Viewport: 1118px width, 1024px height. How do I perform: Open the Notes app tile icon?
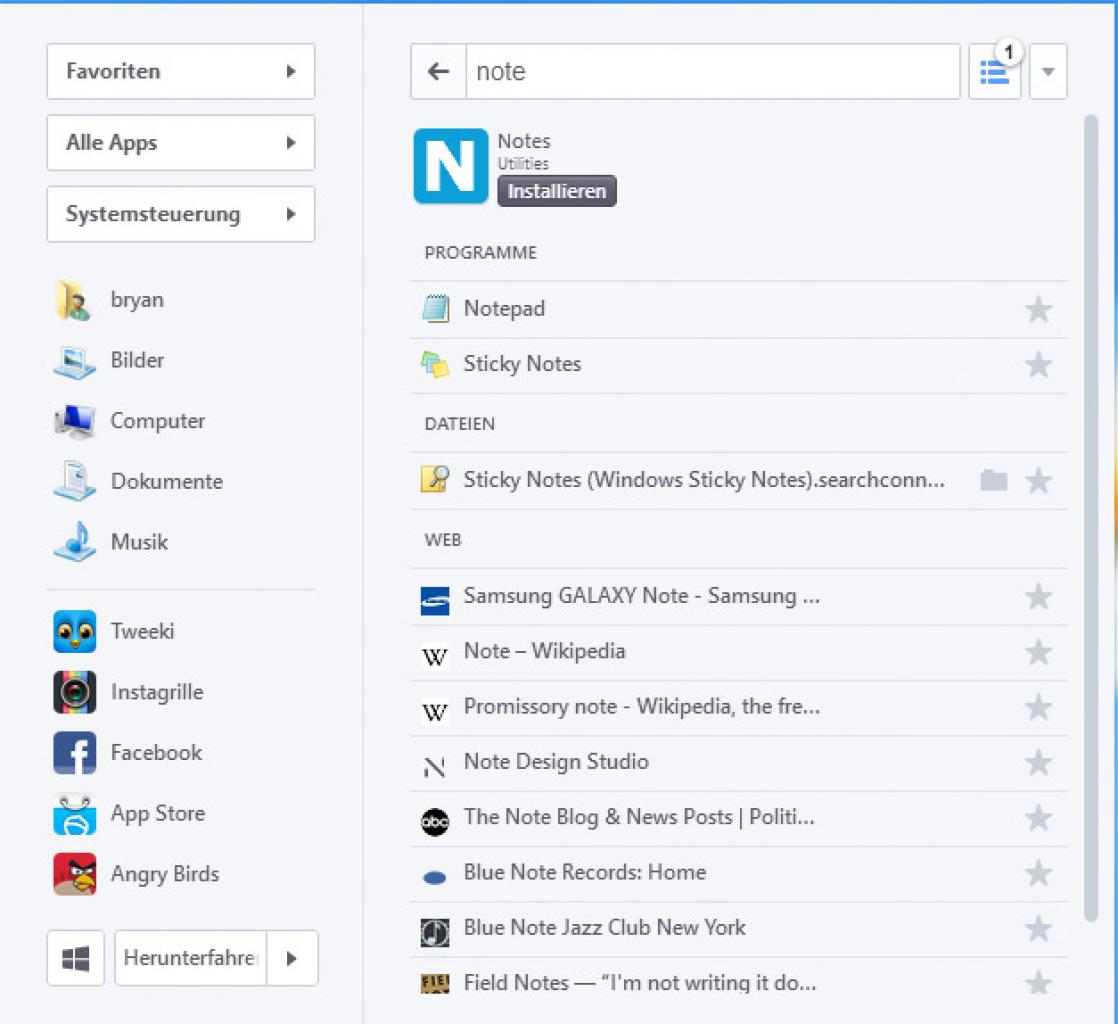pos(451,166)
